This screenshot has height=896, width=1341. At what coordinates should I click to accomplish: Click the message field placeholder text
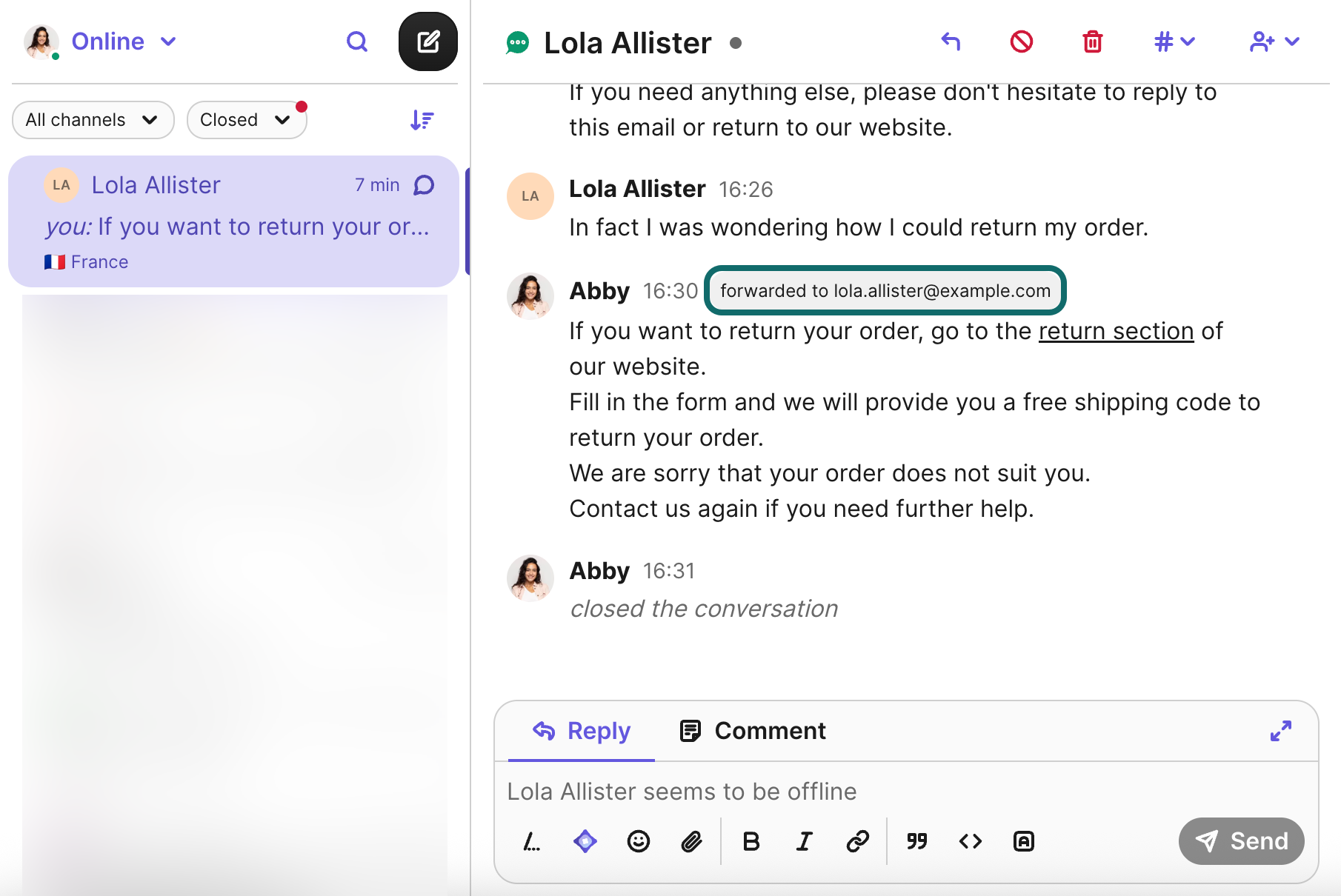(682, 792)
